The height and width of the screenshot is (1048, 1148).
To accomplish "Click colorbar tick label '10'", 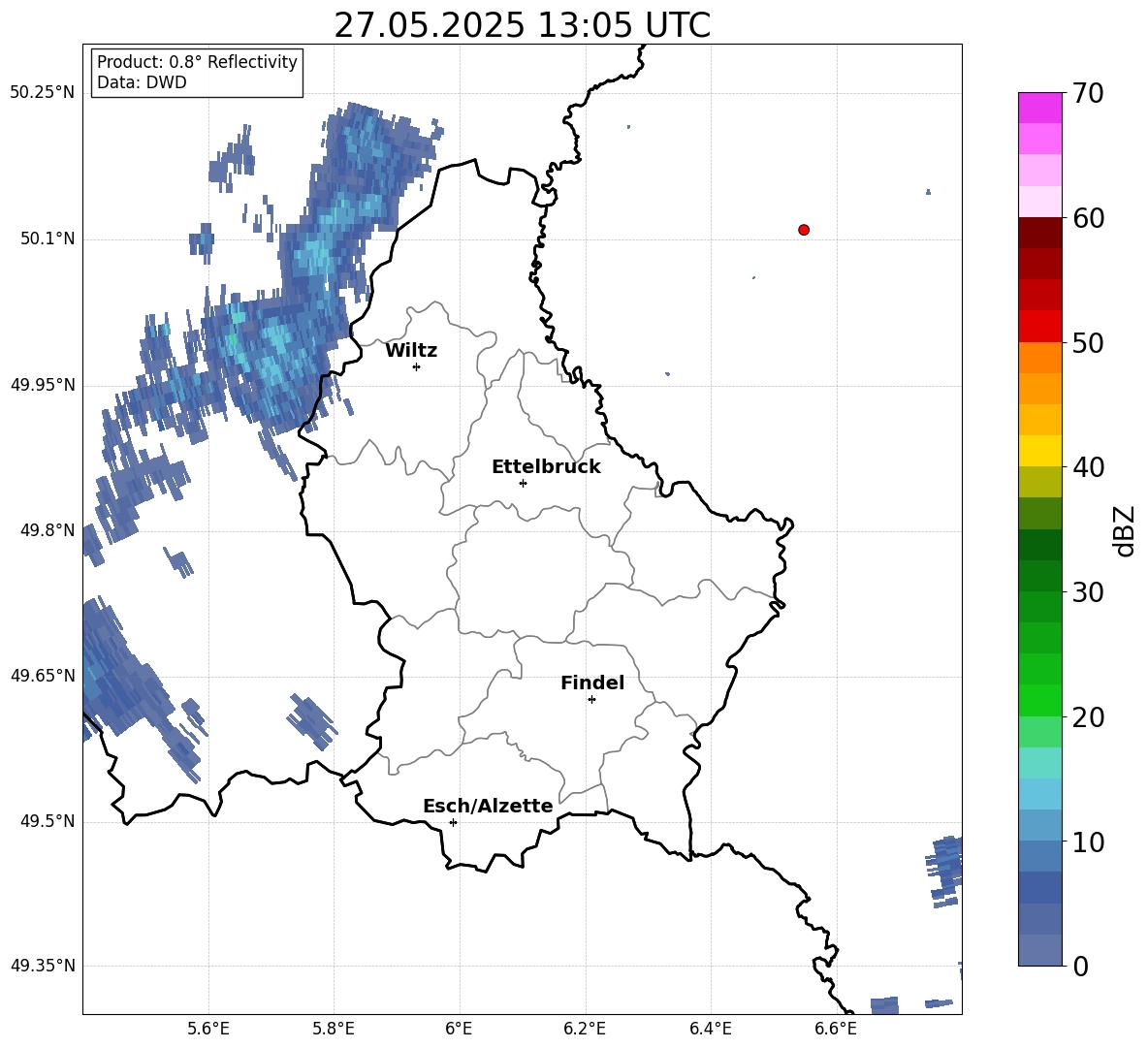I will (1088, 842).
